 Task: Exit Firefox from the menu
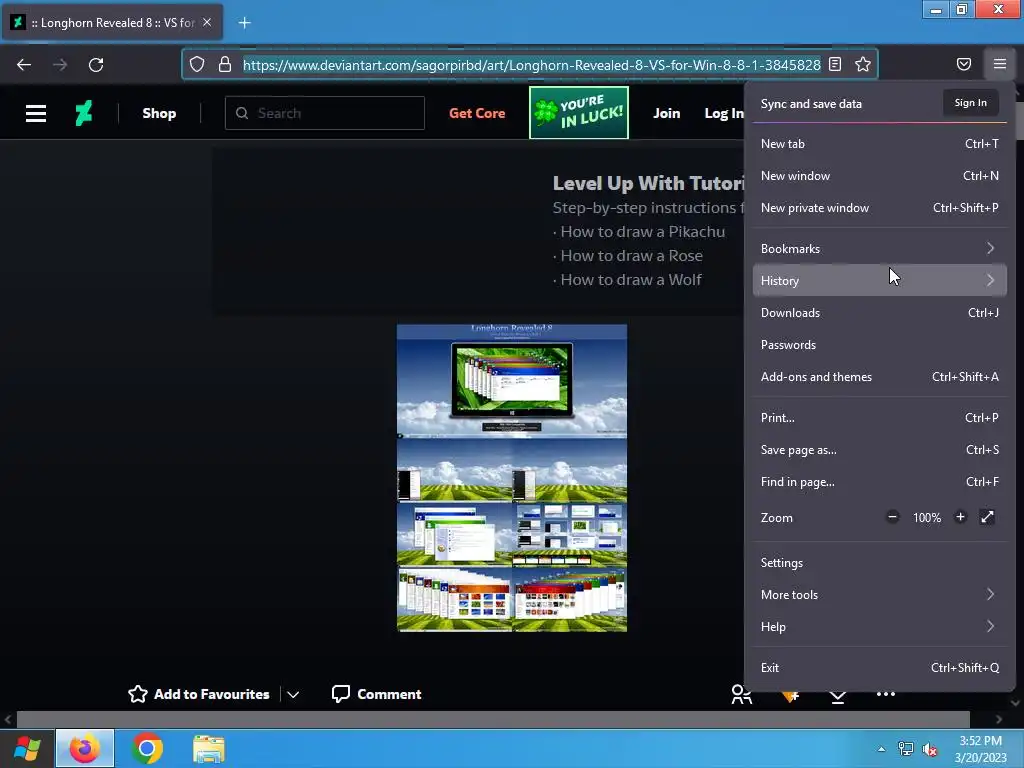879,667
